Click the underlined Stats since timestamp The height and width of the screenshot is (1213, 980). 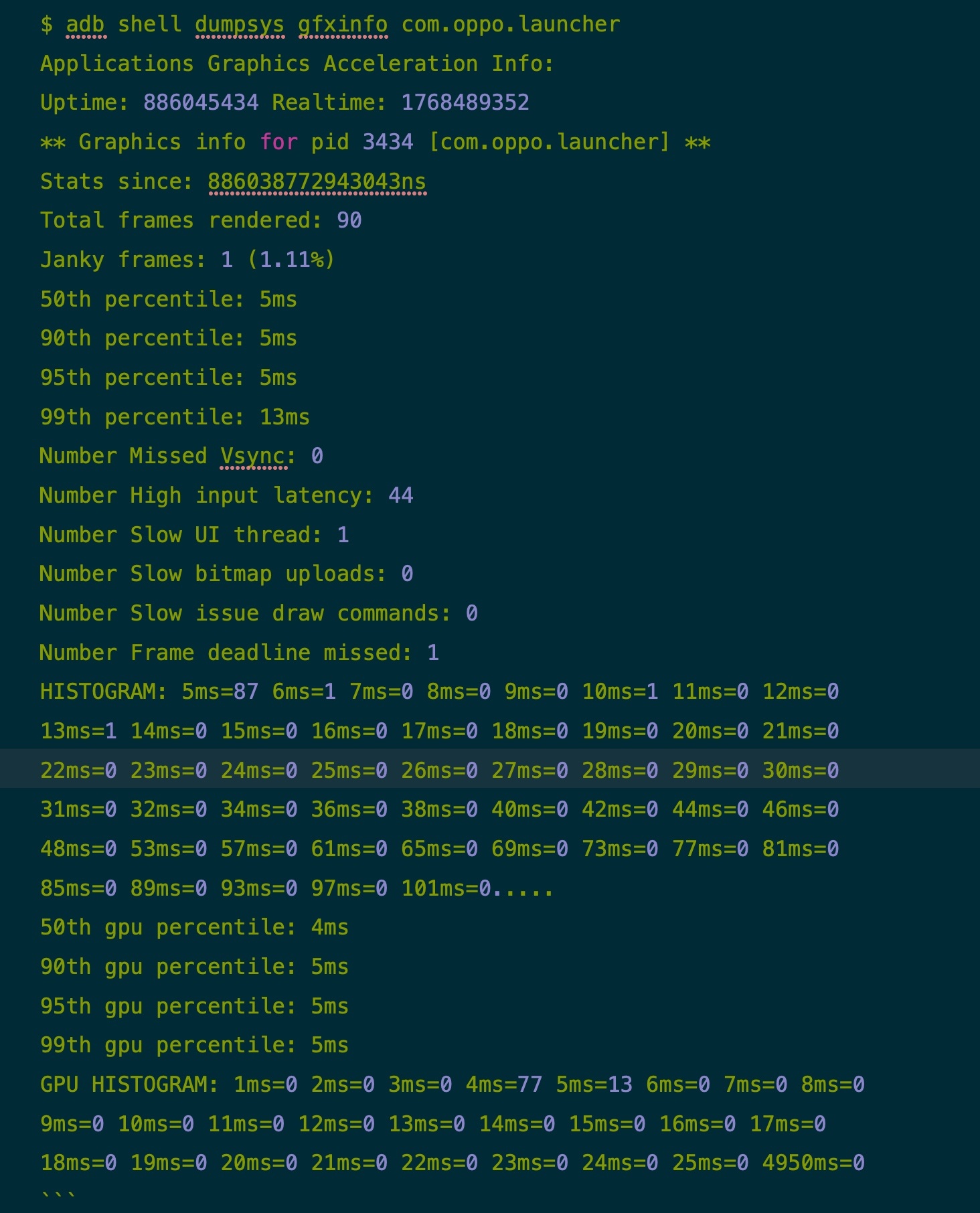[317, 181]
